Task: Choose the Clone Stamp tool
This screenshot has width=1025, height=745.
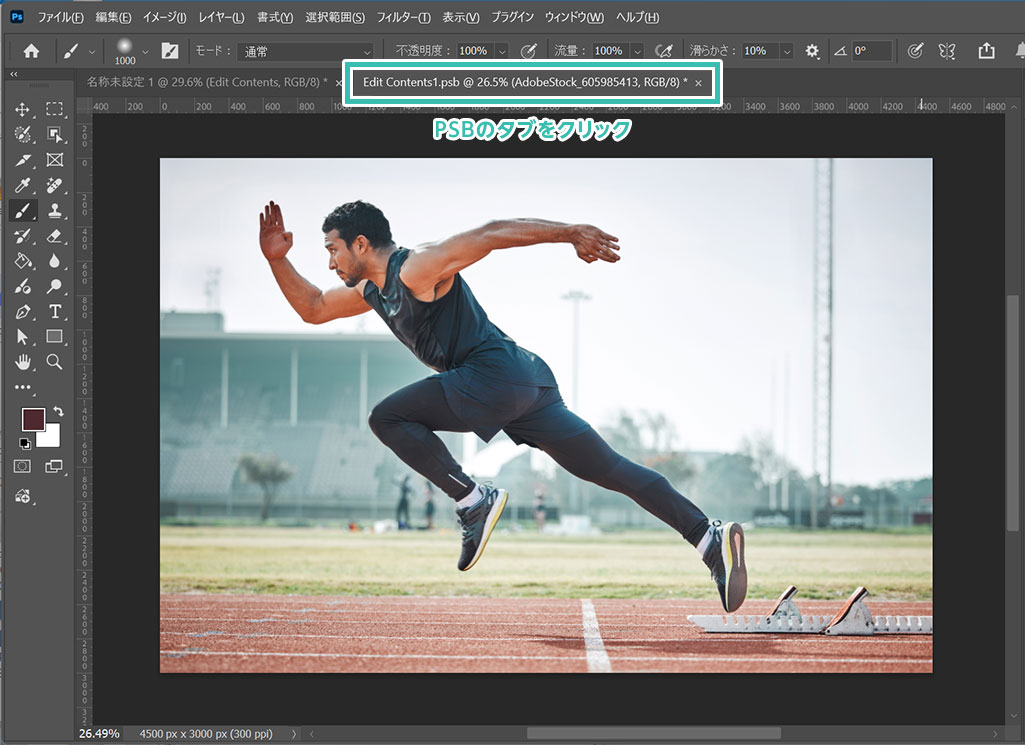Action: point(54,211)
